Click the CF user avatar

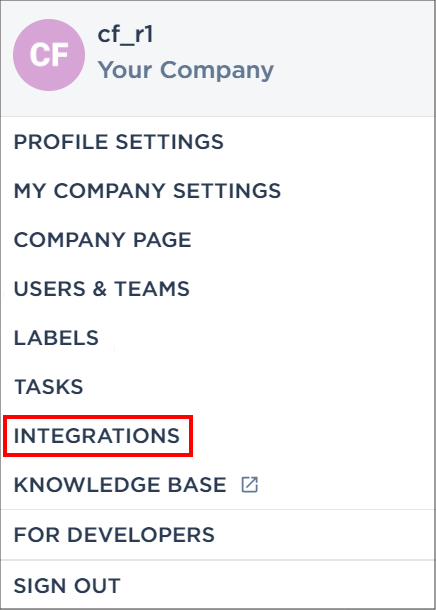(49, 55)
